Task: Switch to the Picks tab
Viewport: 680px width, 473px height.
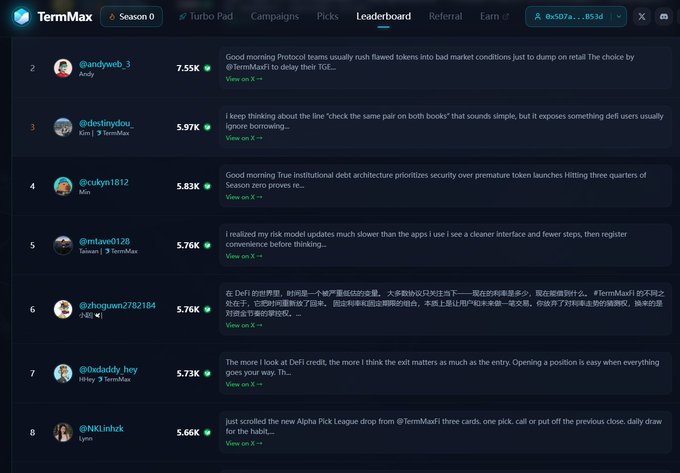Action: coord(327,16)
